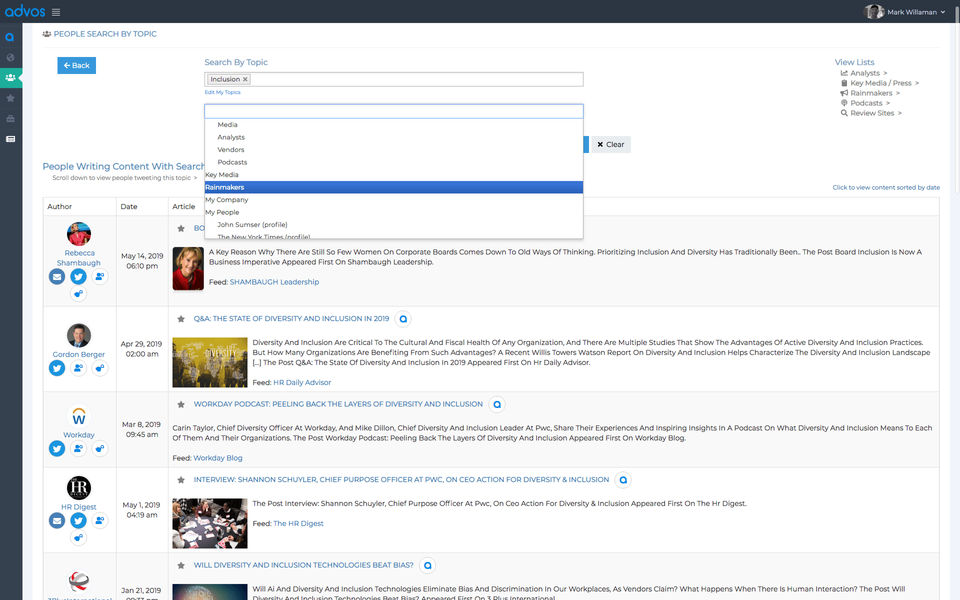This screenshot has width=960, height=600.
Task: Click the dropdown search input field
Action: (394, 111)
